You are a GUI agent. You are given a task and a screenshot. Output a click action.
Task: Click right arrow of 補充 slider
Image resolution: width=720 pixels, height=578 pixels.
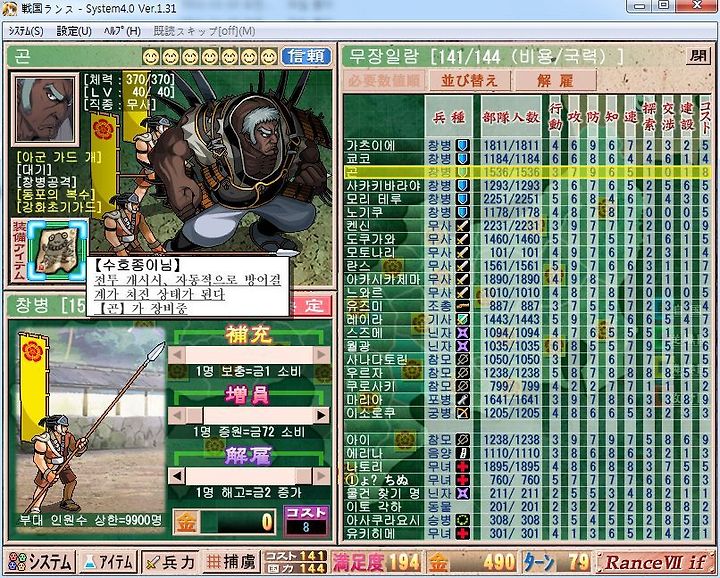[x=321, y=354]
